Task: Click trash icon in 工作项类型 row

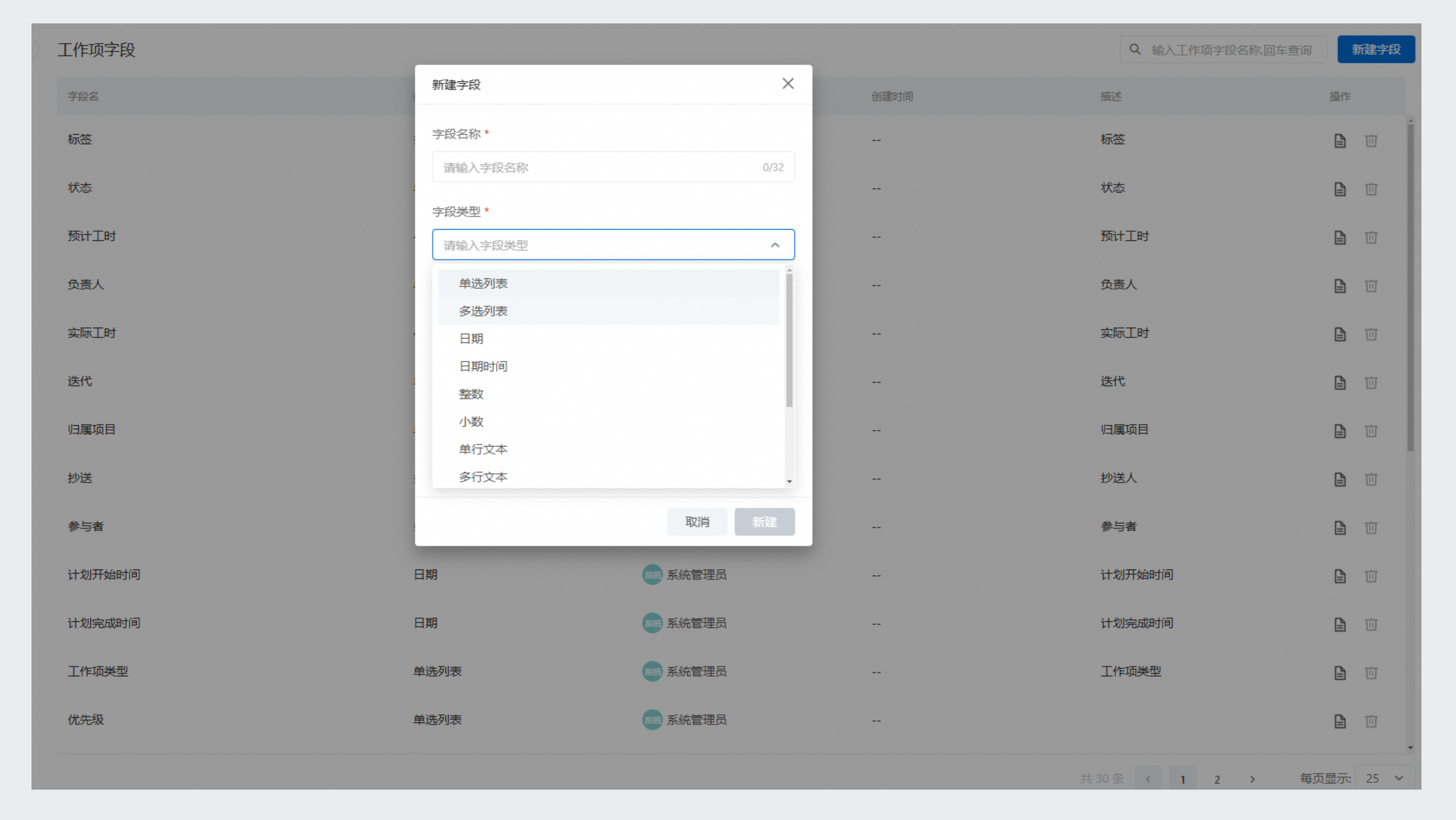Action: point(1371,673)
